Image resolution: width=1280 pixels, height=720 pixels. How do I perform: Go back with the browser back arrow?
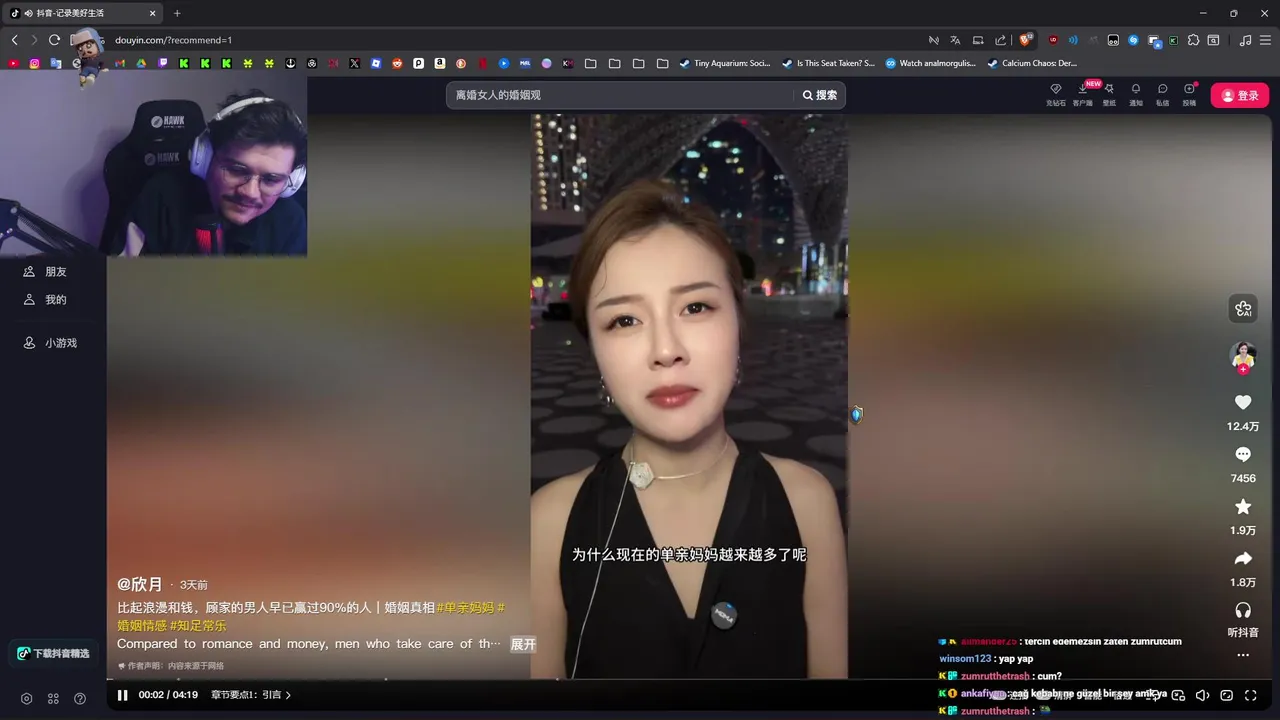tap(14, 40)
